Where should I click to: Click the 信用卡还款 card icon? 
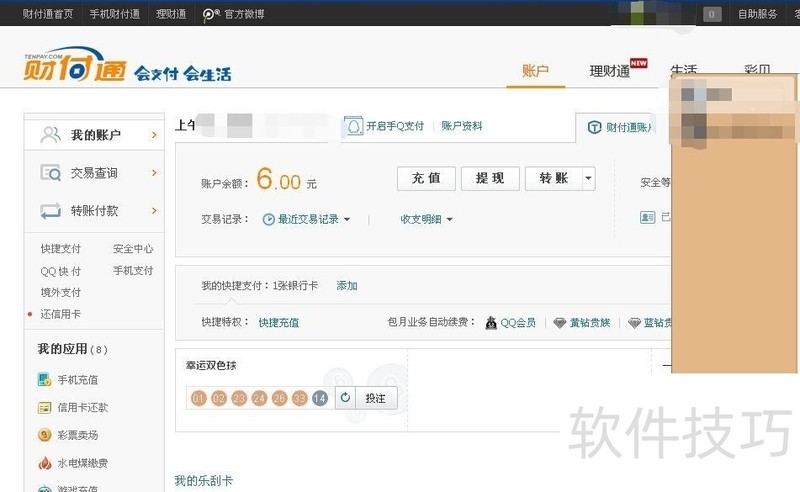(44, 407)
